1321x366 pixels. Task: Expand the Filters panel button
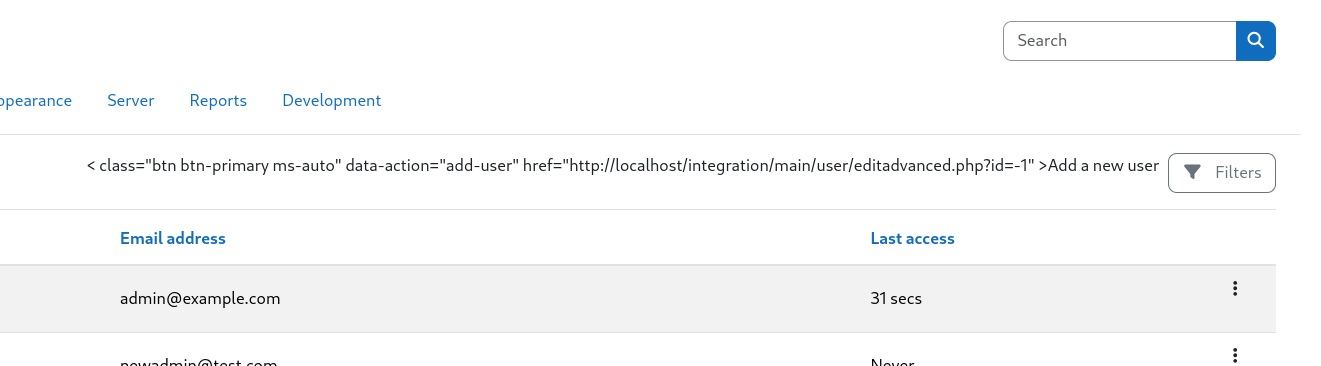1222,173
